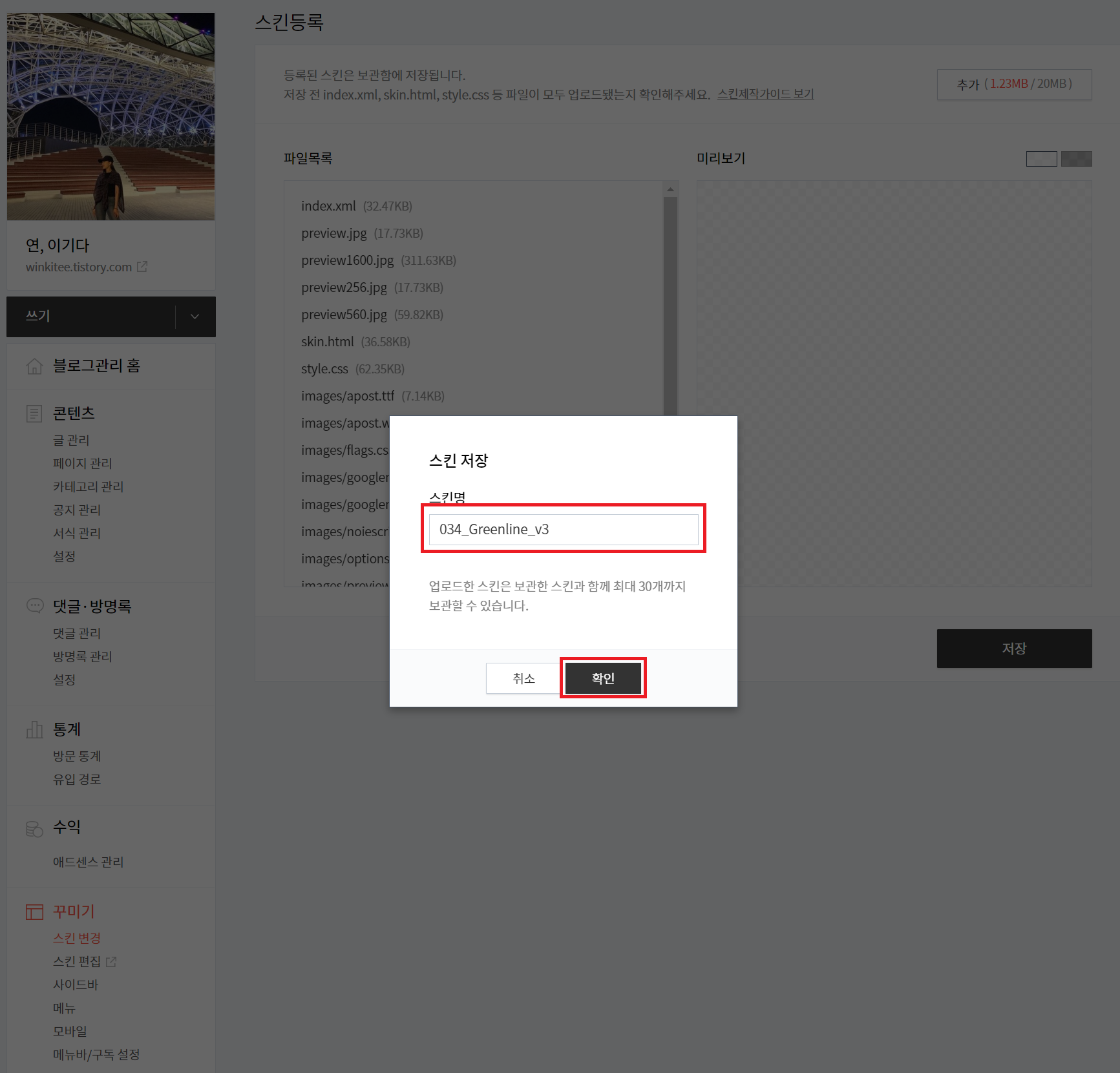Open 방문 통계 menu
1120x1073 pixels.
[x=77, y=756]
